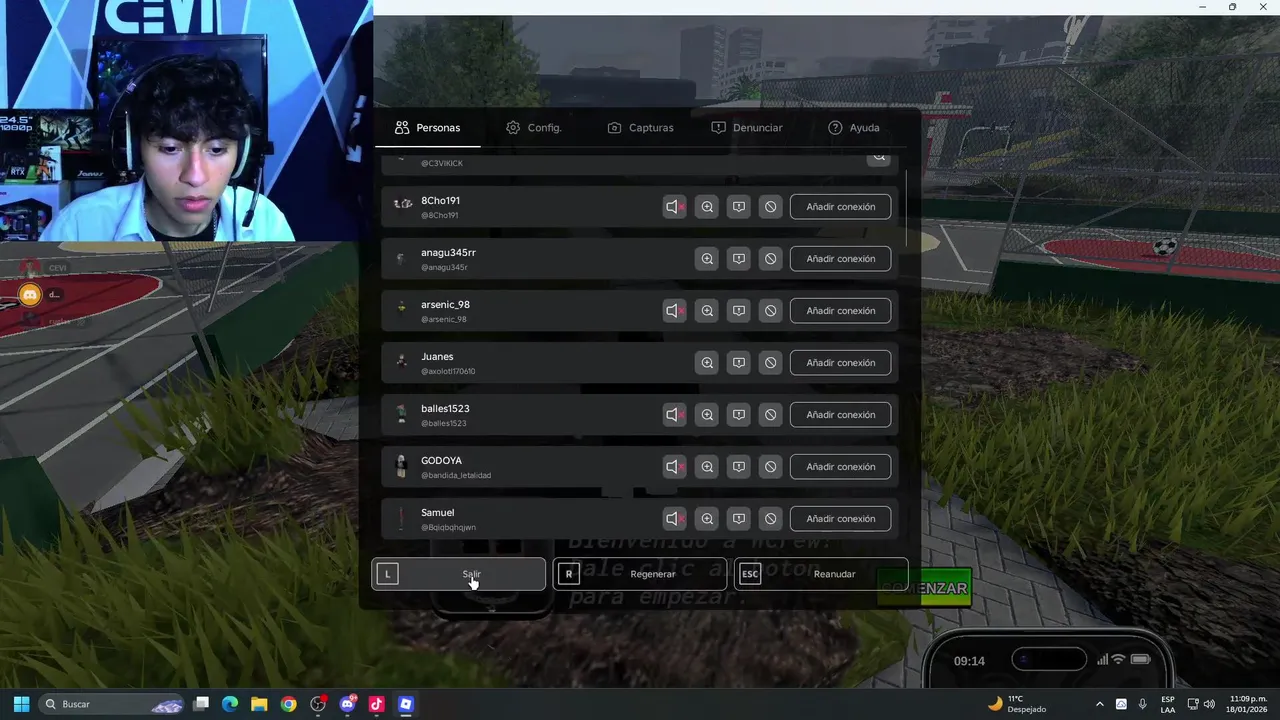Screen dimensions: 1280x720
Task: Open Google Chrome from the taskbar
Action: coord(288,704)
